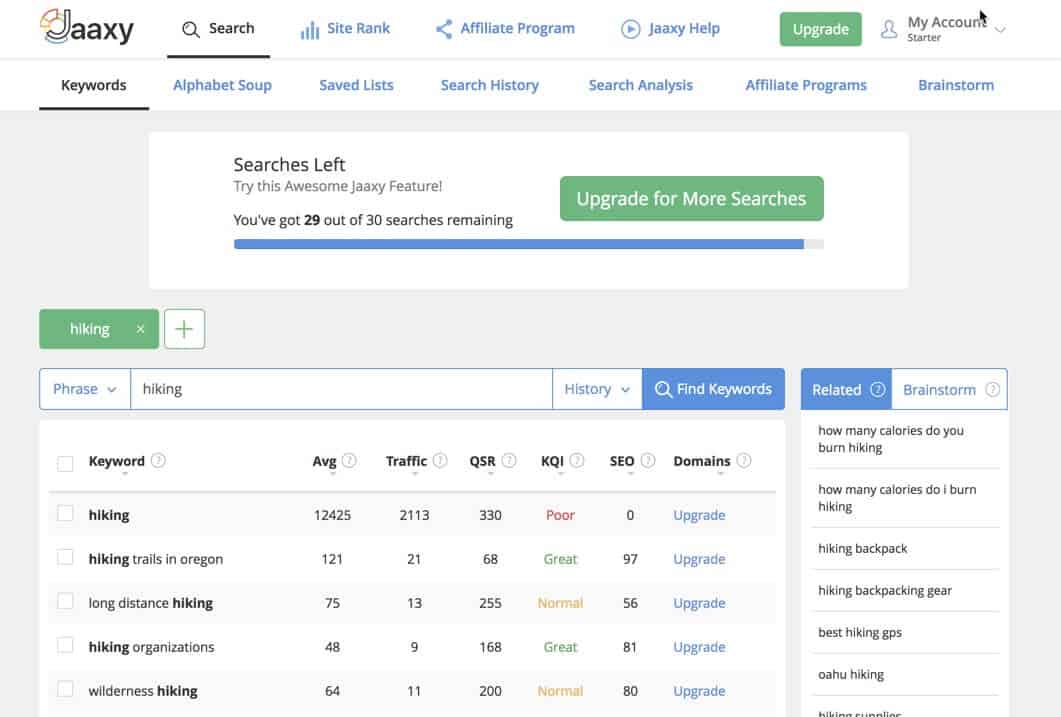Remove the hiking search tab
Screen dimensions: 1061x717
click(x=140, y=329)
